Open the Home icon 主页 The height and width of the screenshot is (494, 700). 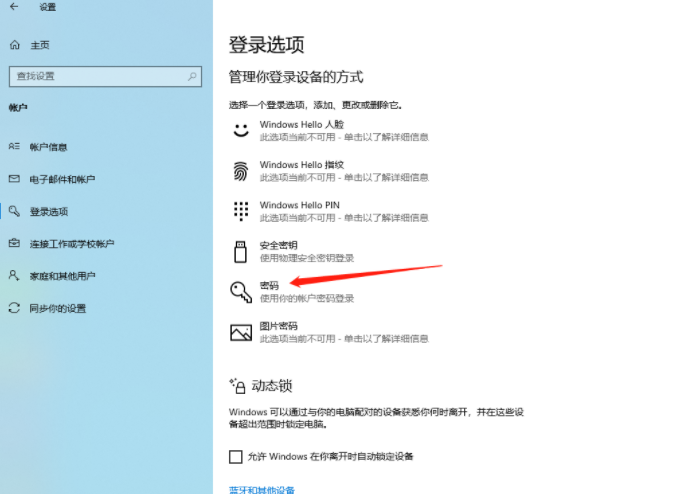tap(15, 45)
